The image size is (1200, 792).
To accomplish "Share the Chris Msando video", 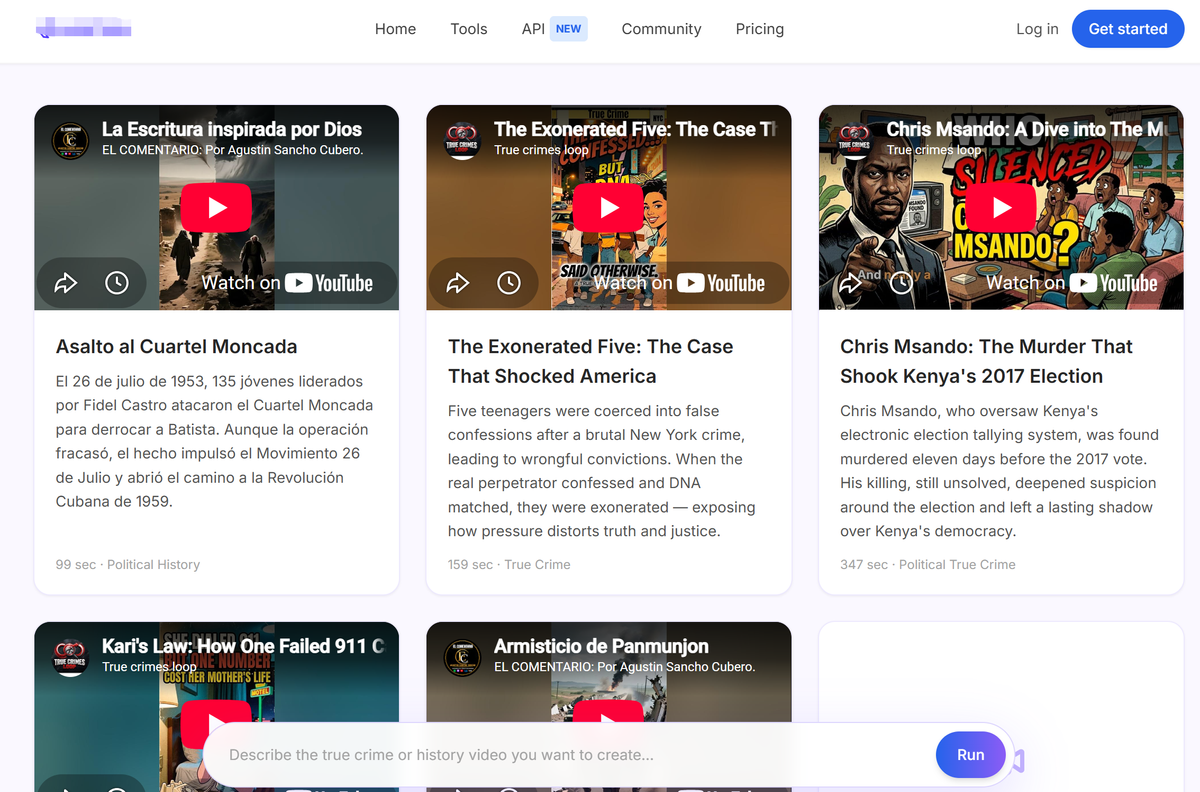I will [850, 283].
